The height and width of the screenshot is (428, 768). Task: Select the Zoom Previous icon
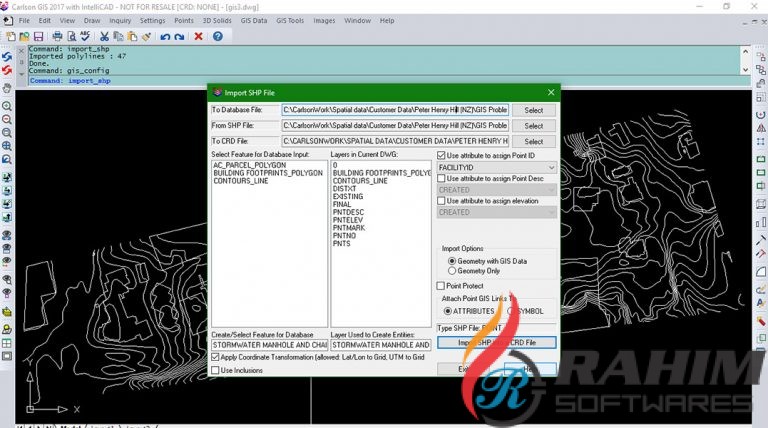point(7,159)
